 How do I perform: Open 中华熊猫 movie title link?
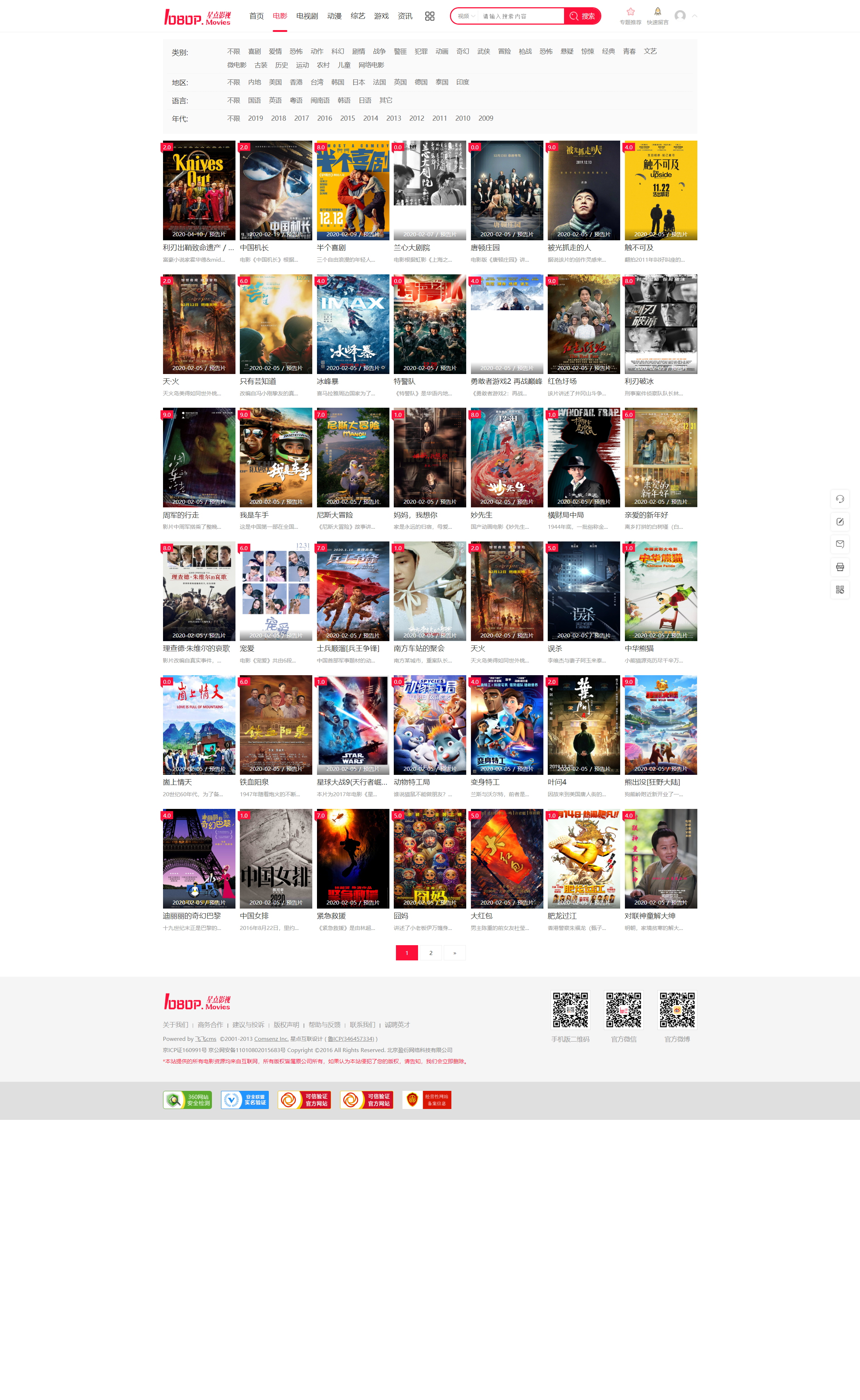click(x=639, y=648)
